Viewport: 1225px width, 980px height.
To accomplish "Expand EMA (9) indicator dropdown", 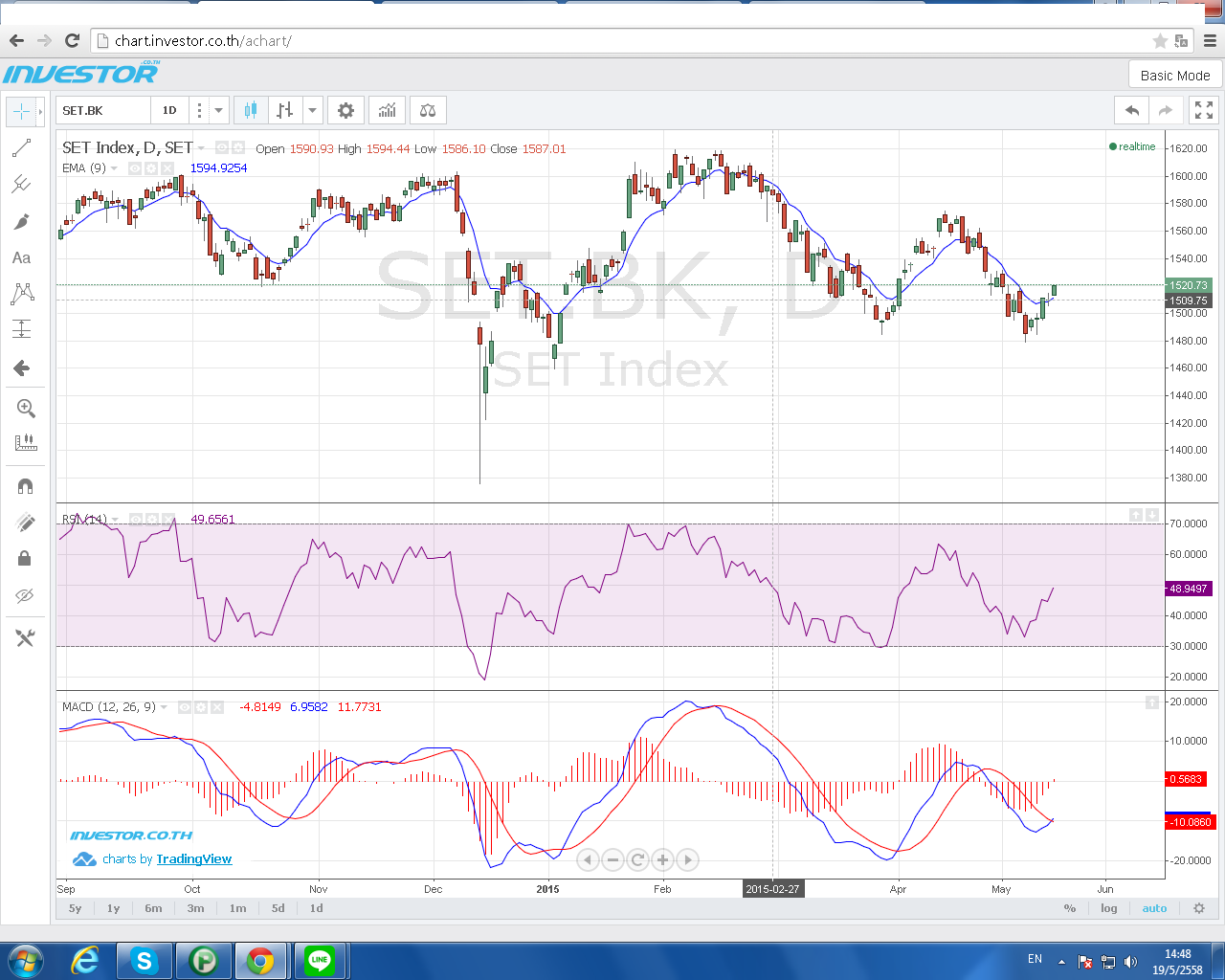I will pyautogui.click(x=115, y=168).
